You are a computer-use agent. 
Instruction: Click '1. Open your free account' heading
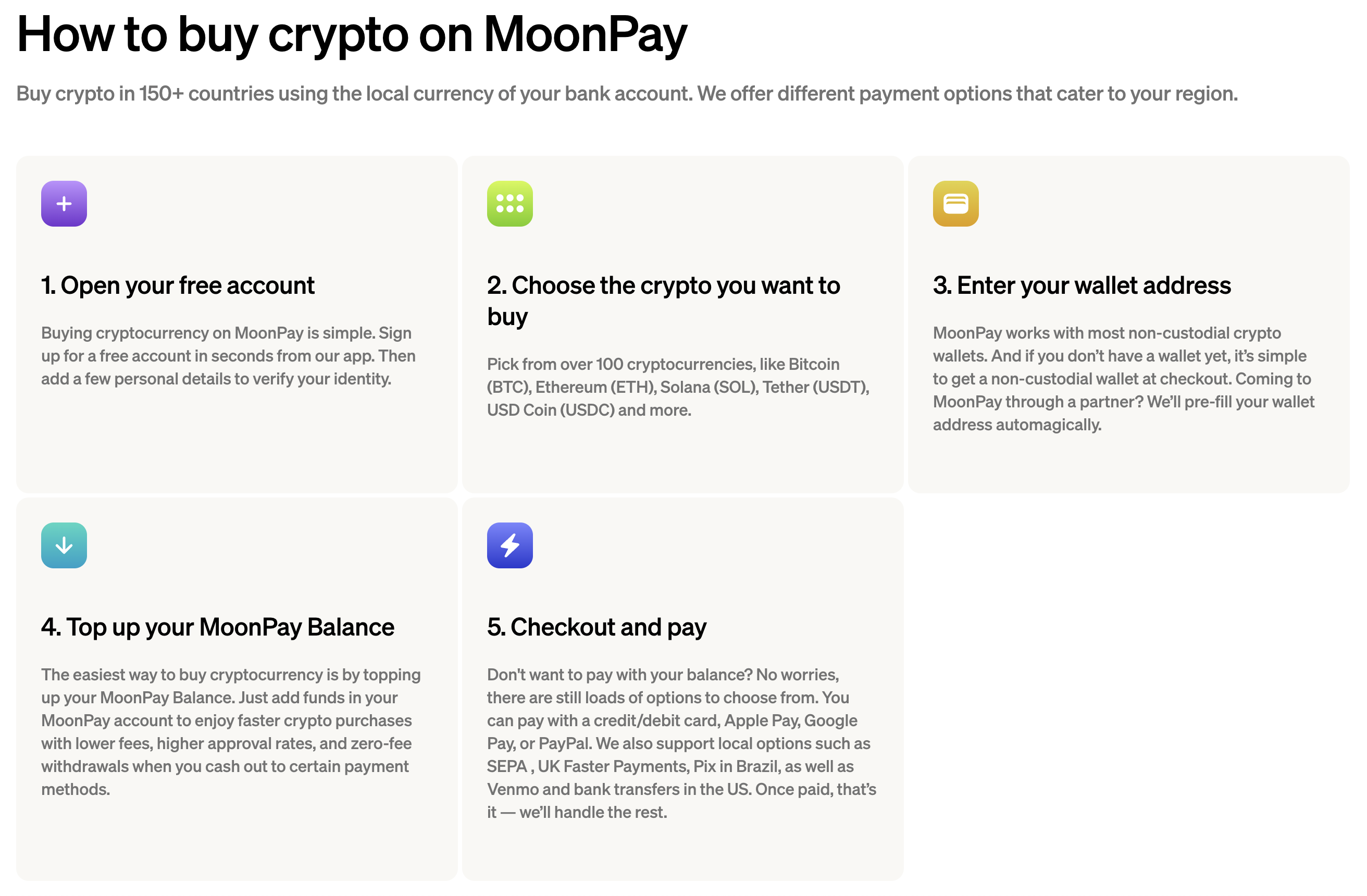tap(178, 285)
